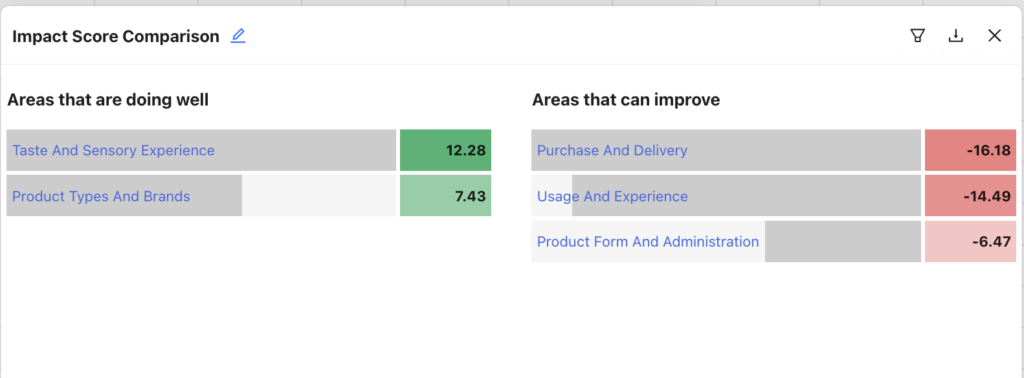The image size is (1024, 378).
Task: Select the Usage And Experience link
Action: coord(612,196)
